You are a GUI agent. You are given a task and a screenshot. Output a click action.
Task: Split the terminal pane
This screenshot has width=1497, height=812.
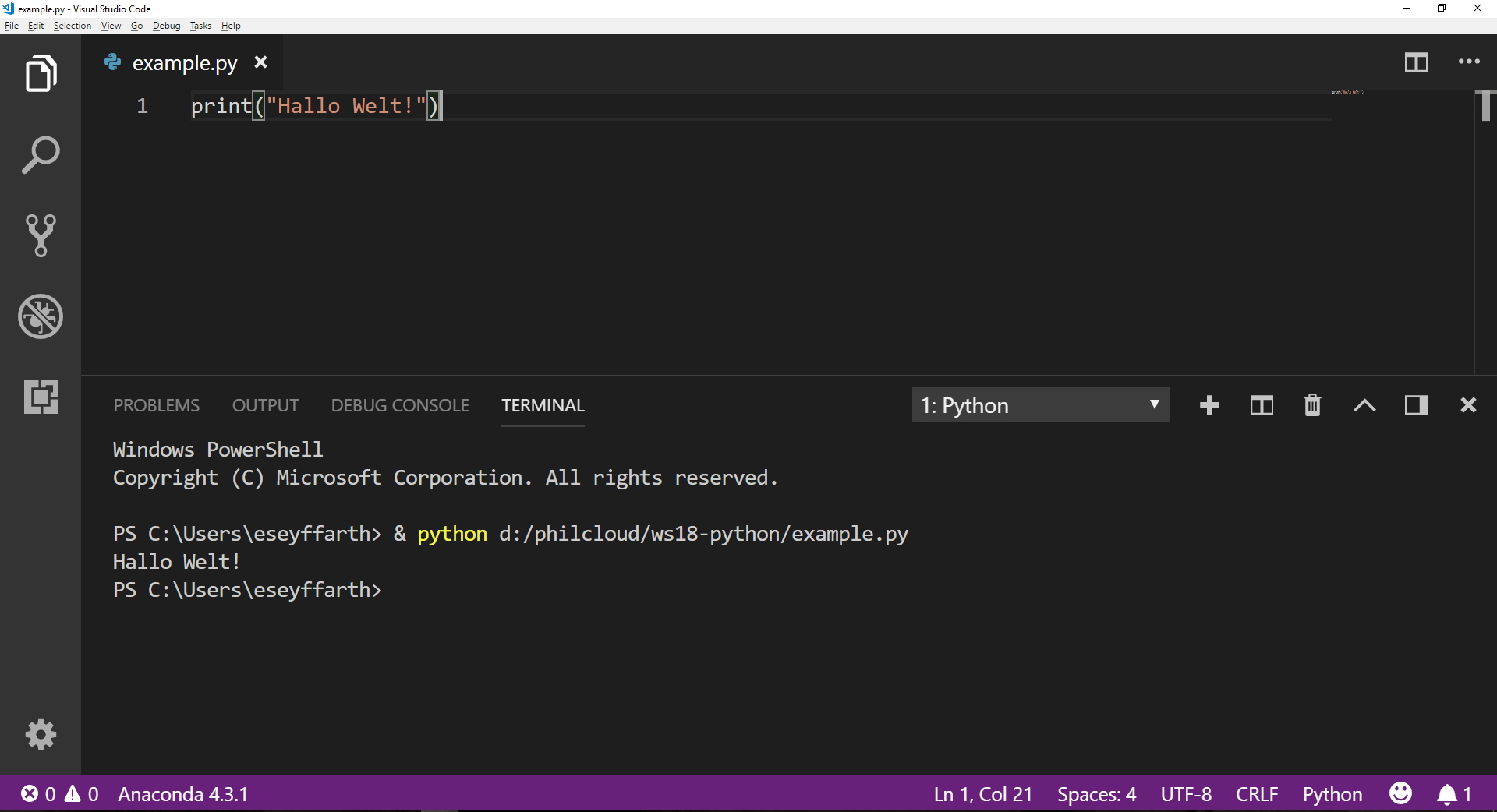point(1262,405)
